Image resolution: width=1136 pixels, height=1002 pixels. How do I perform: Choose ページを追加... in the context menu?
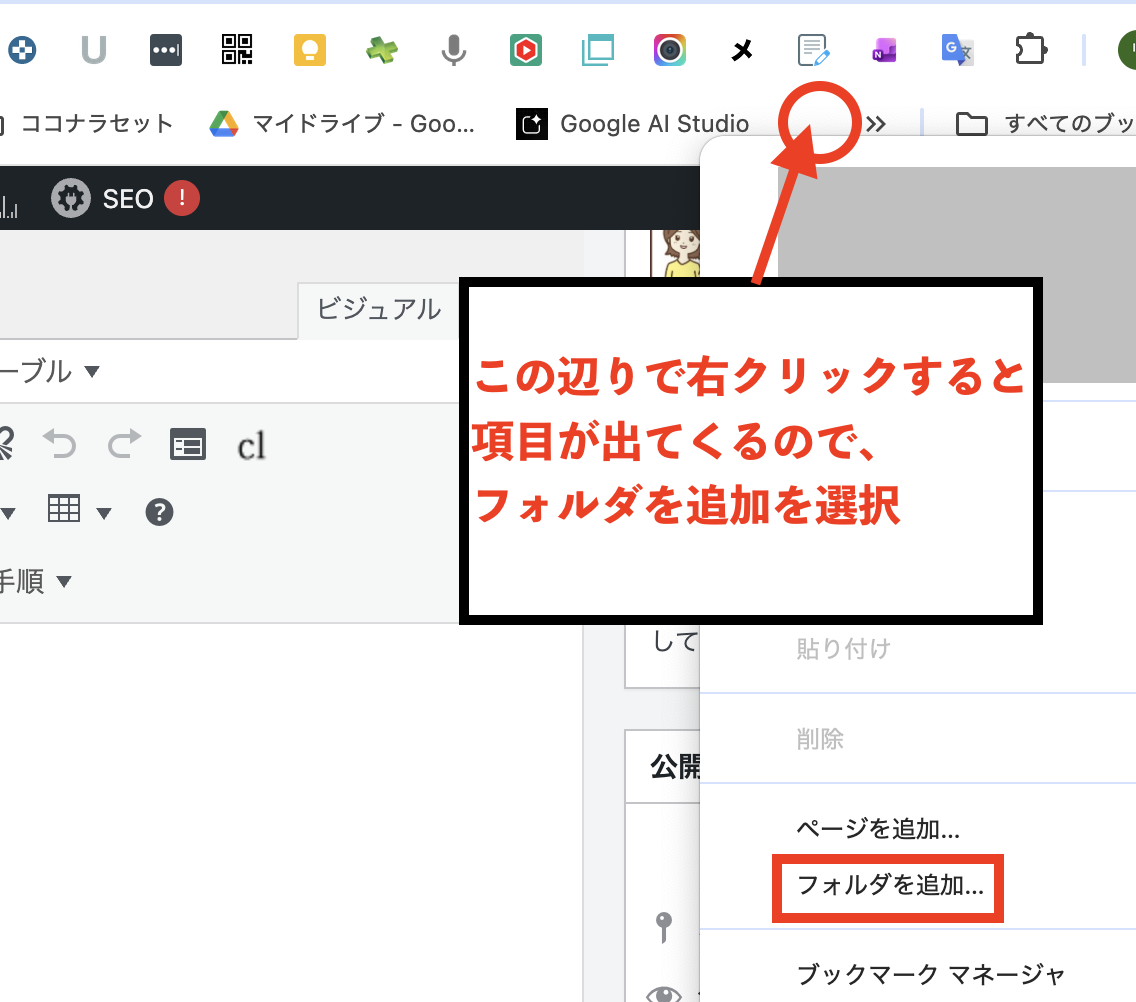878,829
